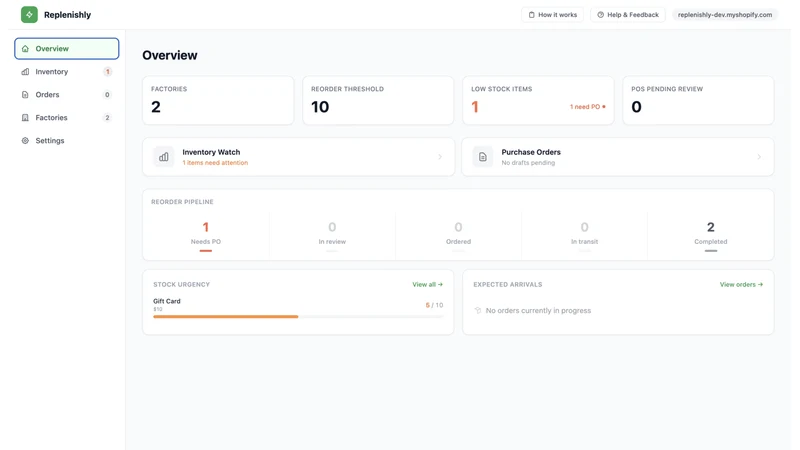Follow the View orders link
Viewport: 800px width, 450px height.
[x=741, y=284]
